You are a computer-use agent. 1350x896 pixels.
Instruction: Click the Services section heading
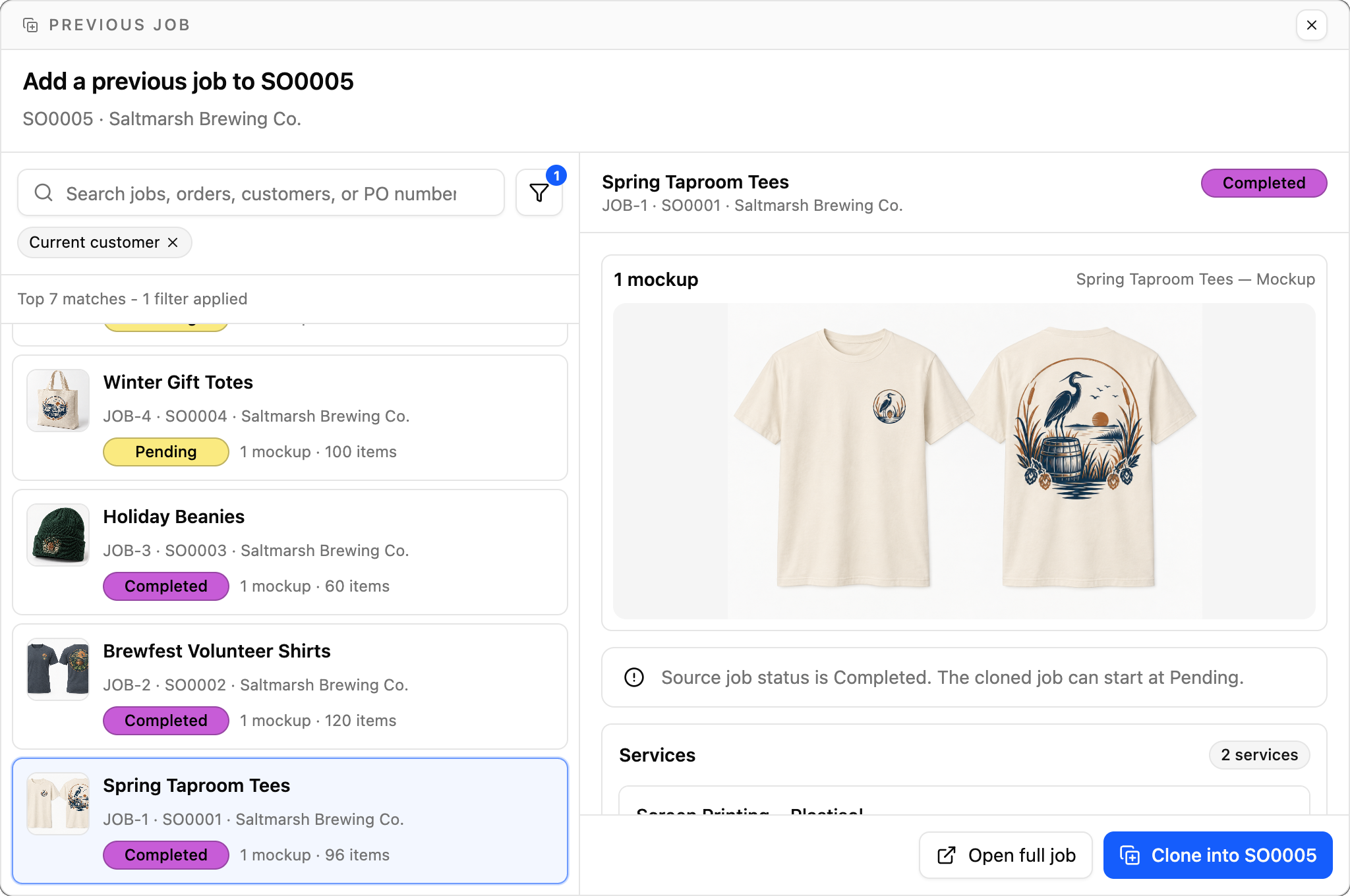pos(657,755)
